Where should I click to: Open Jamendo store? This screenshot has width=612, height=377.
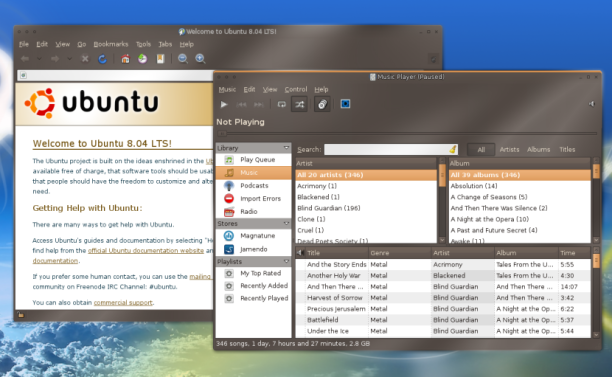click(x=253, y=249)
